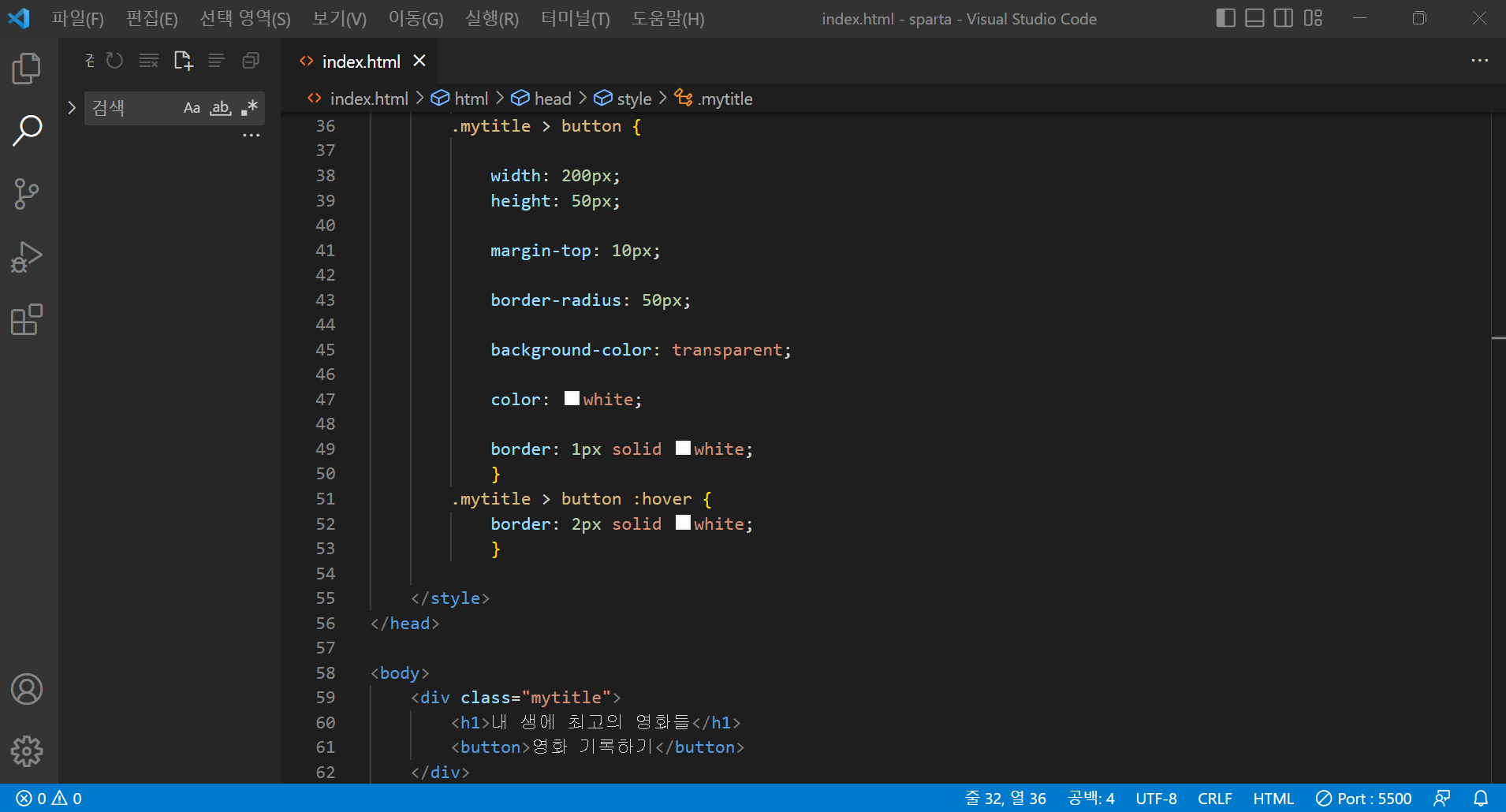This screenshot has height=812, width=1506.
Task: Toggle the primary sidebar layout button
Action: point(1226,18)
